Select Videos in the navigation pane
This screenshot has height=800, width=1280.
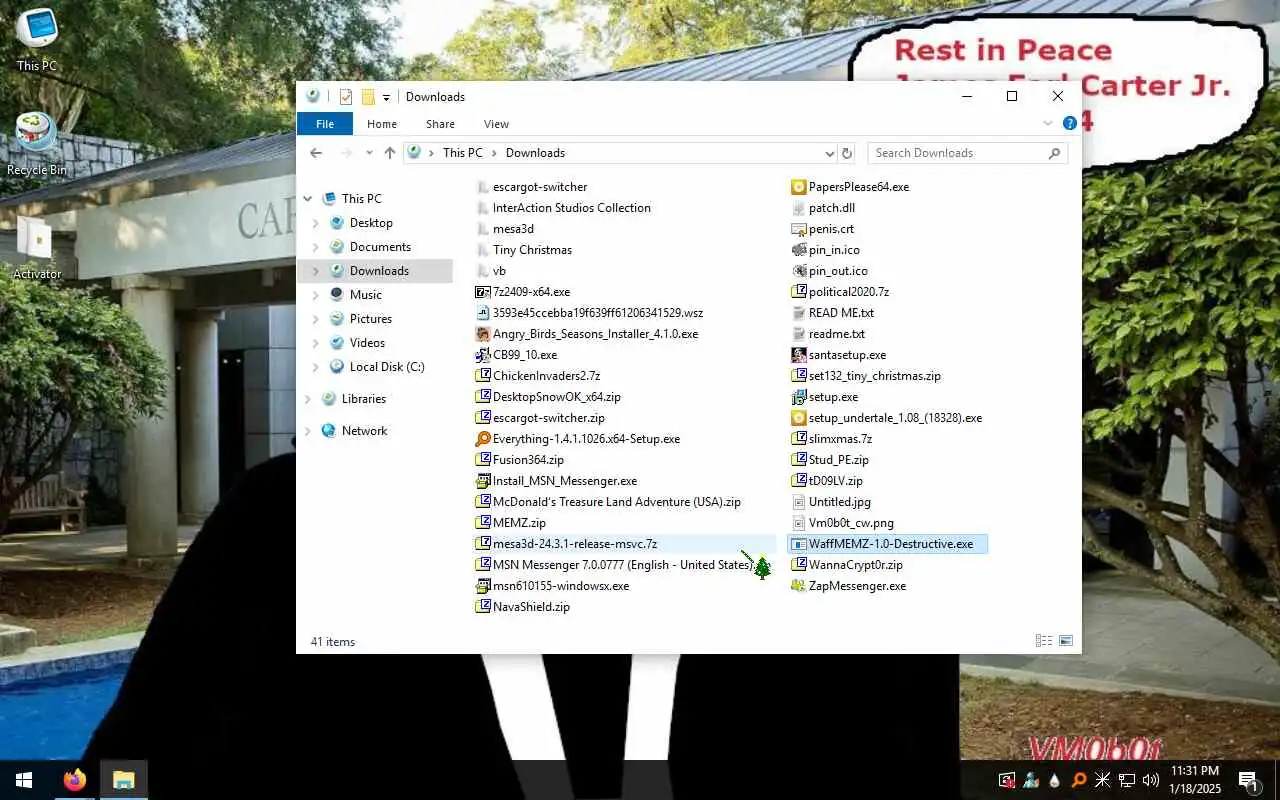(367, 343)
